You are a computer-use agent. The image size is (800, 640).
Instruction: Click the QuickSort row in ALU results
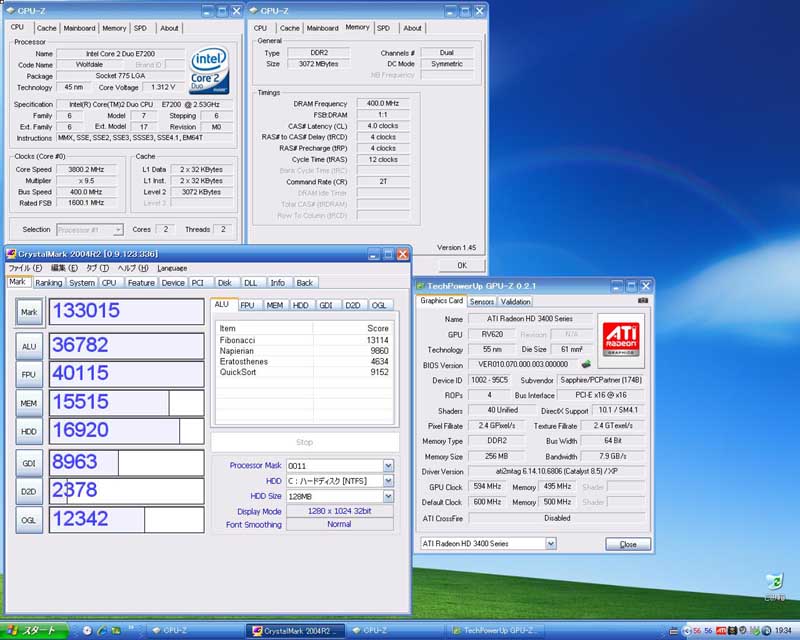coord(304,372)
